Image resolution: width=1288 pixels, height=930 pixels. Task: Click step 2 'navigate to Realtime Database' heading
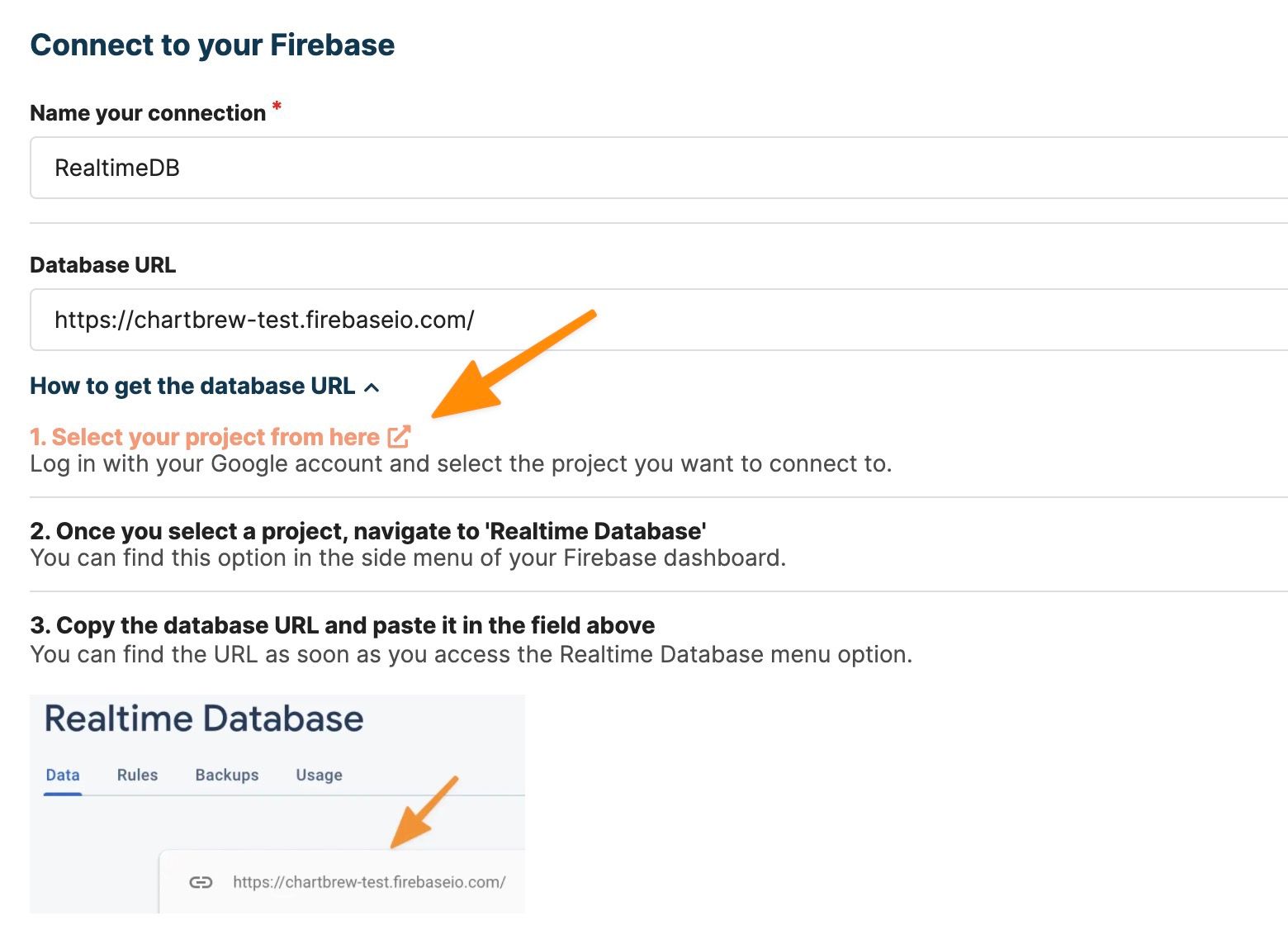point(367,531)
